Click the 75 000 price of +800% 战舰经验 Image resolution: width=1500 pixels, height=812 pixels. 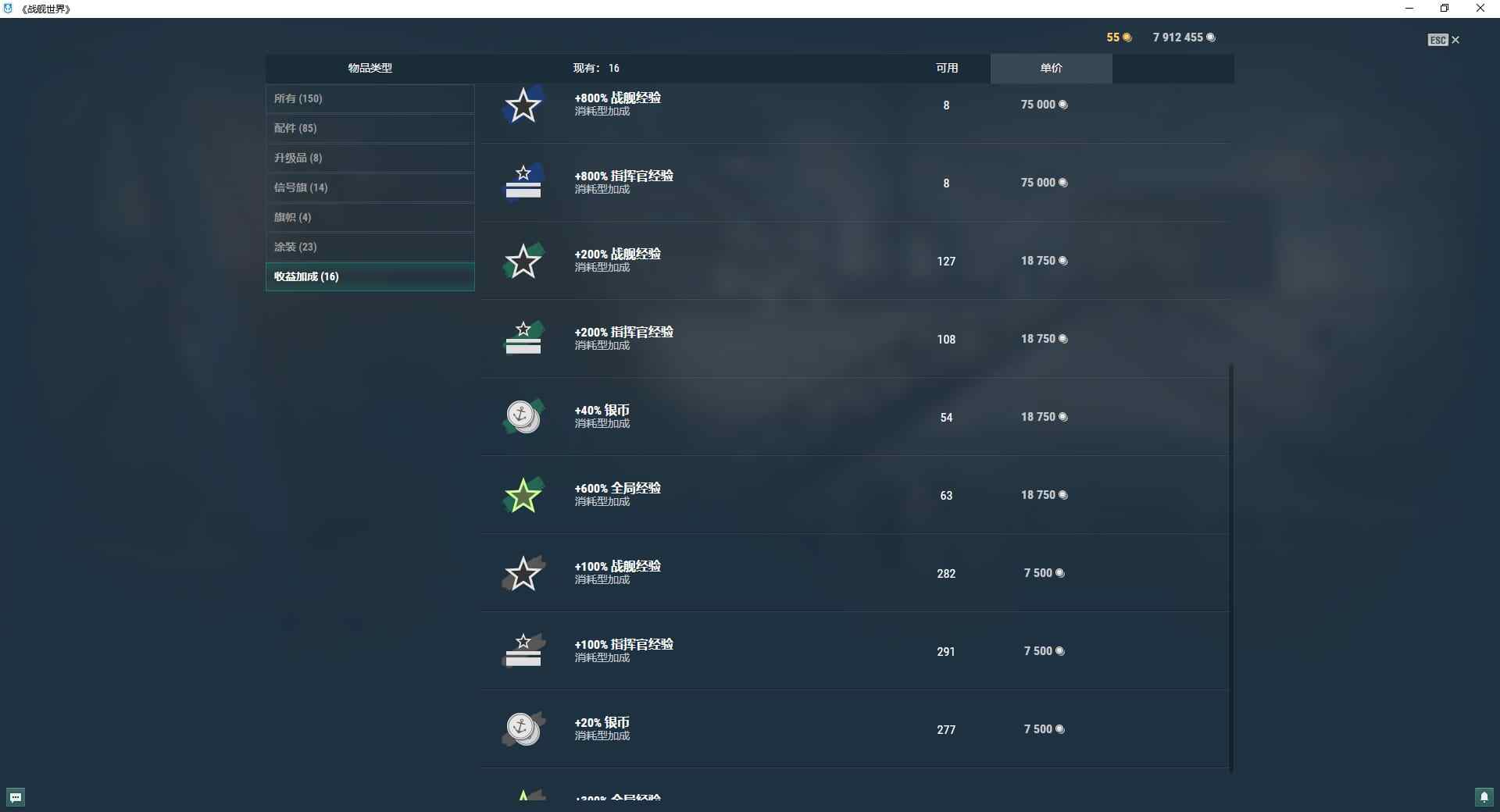[1044, 105]
